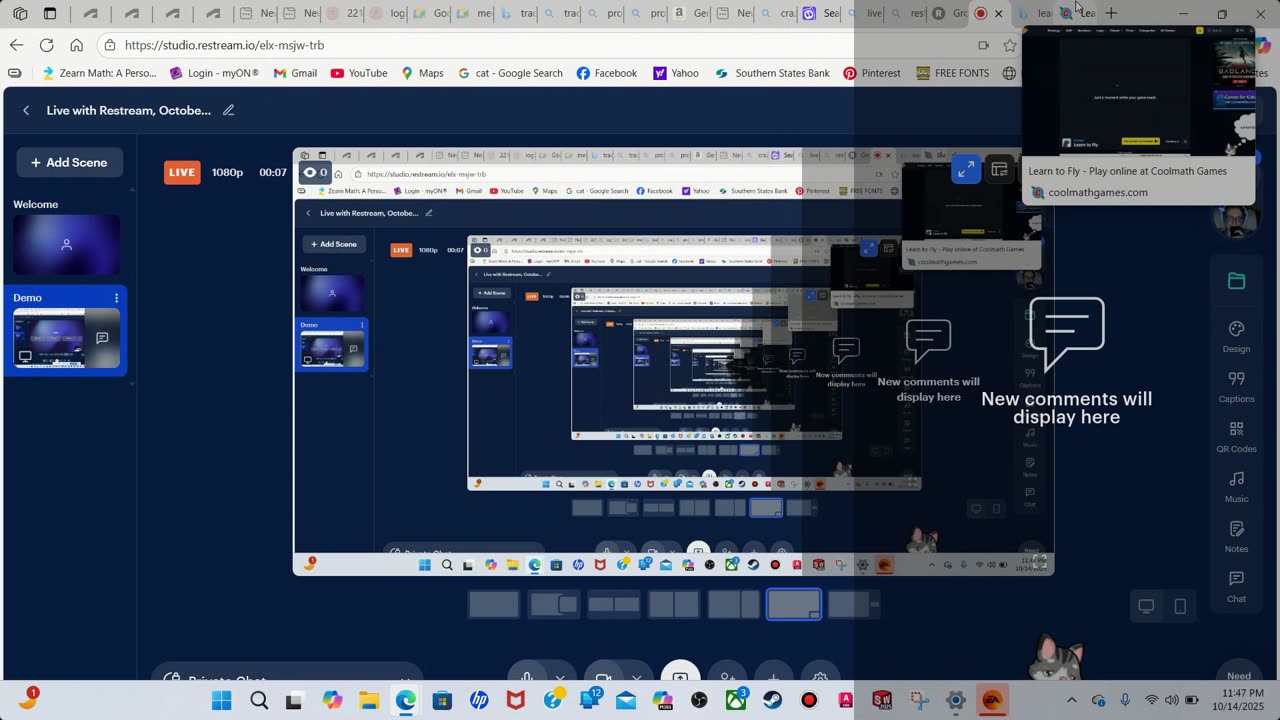Screen dimensions: 1280x720
Task: Click the browser back button
Action: point(16,45)
